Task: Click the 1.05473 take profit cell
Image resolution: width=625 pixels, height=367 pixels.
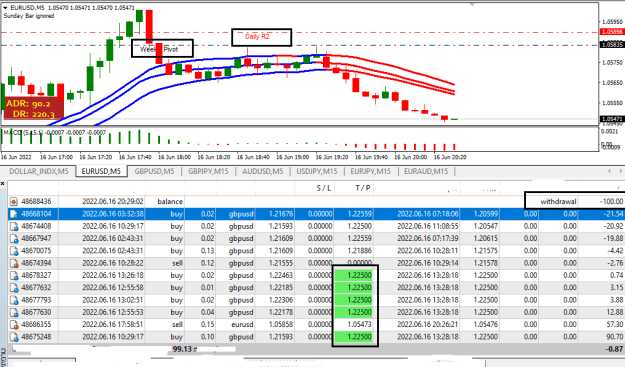Action: [360, 325]
